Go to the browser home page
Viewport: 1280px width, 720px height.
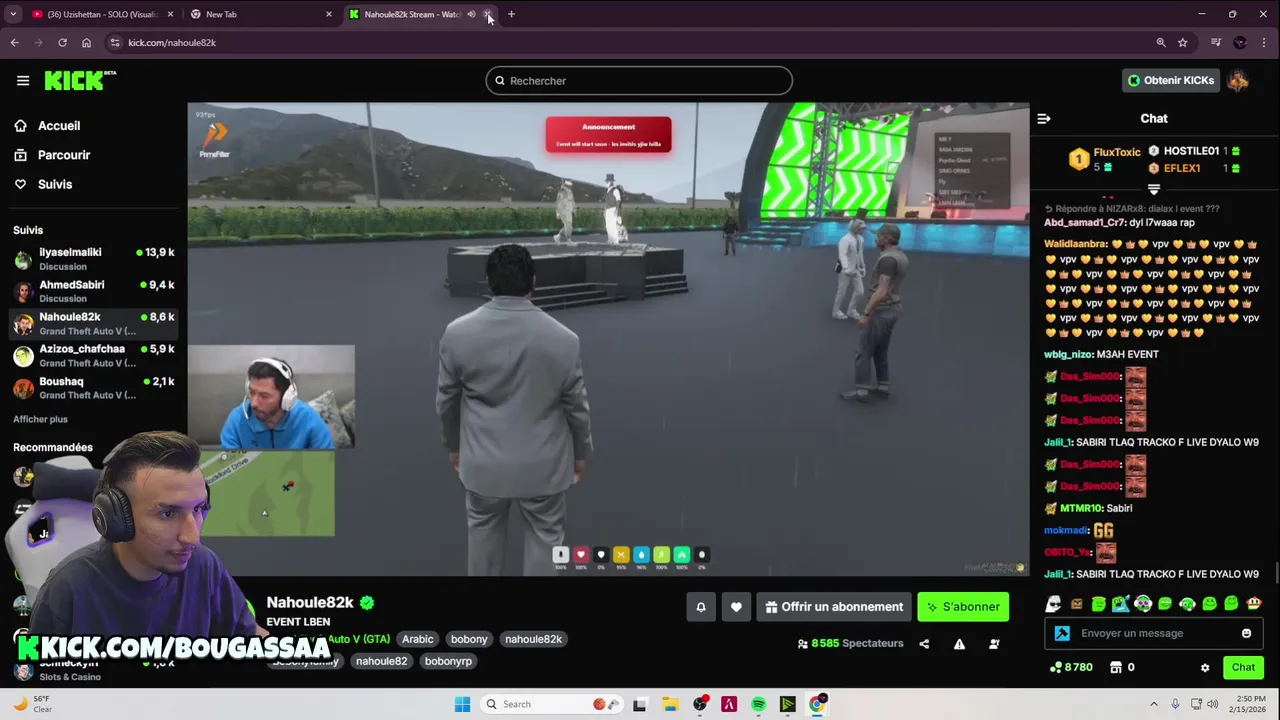(x=86, y=43)
